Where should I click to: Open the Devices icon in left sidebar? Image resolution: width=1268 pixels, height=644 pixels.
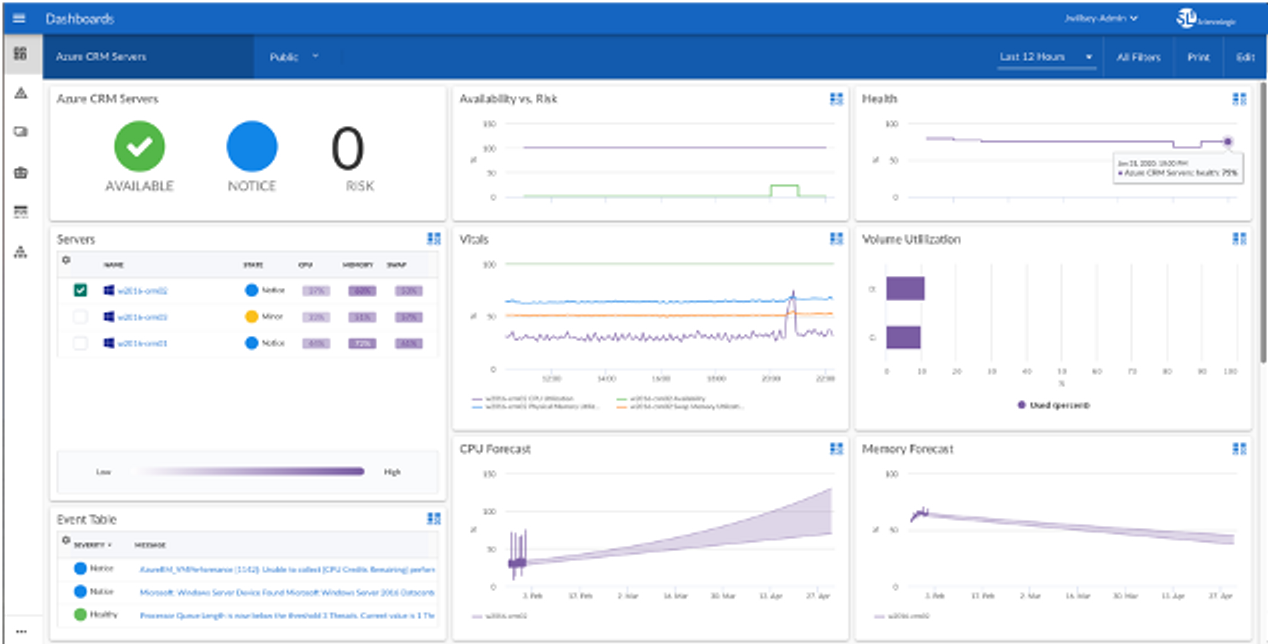pos(22,131)
